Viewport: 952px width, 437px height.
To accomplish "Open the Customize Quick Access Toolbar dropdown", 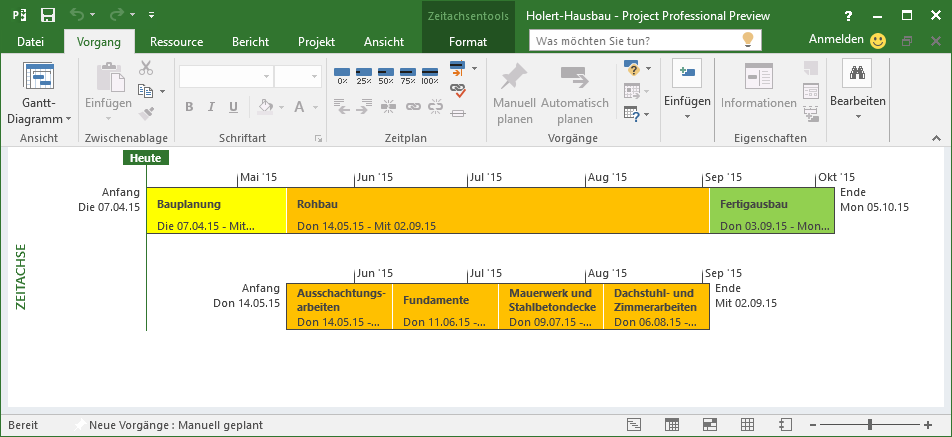I will click(151, 15).
